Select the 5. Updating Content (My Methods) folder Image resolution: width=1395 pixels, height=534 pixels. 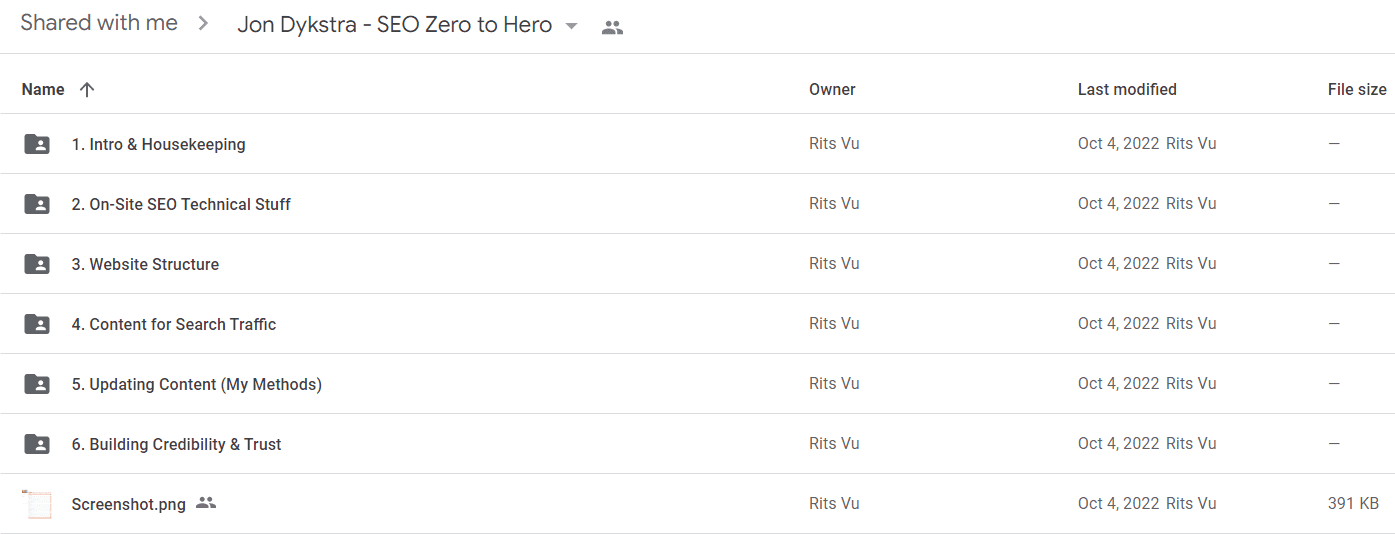pos(197,384)
